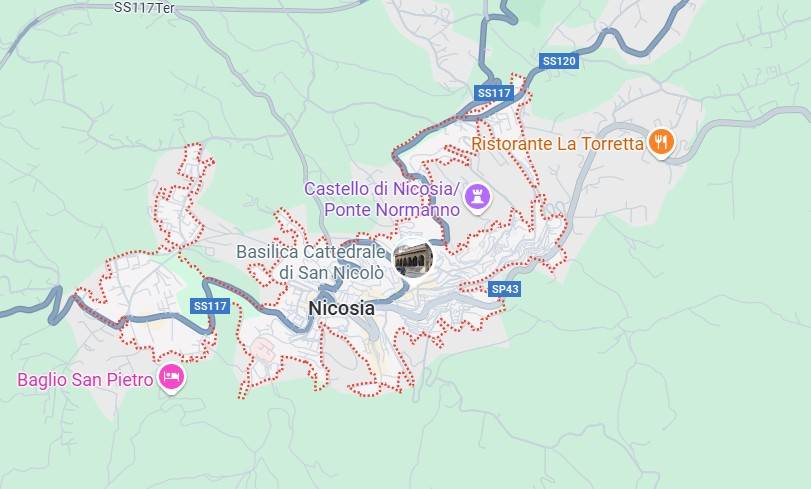
Task: Select the Nicosia city label
Action: [x=341, y=308]
